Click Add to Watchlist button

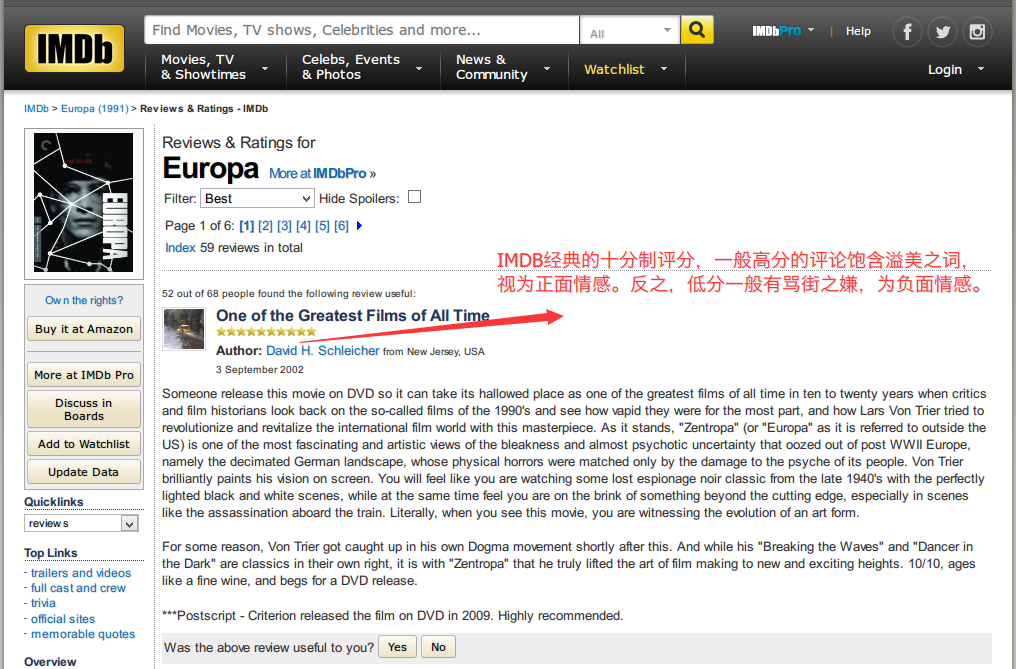click(x=84, y=444)
